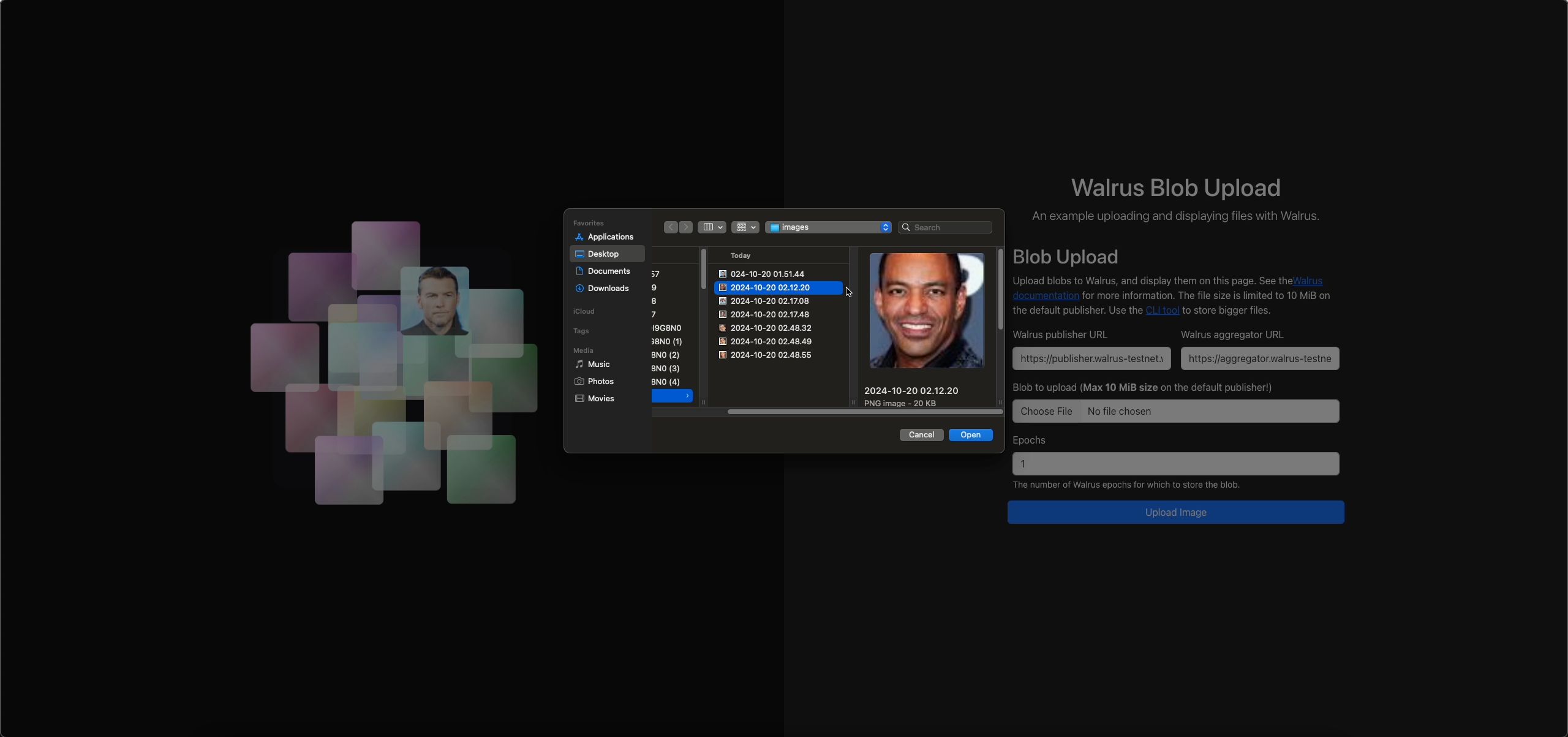Click the Walrus publisher URL field

(1092, 358)
